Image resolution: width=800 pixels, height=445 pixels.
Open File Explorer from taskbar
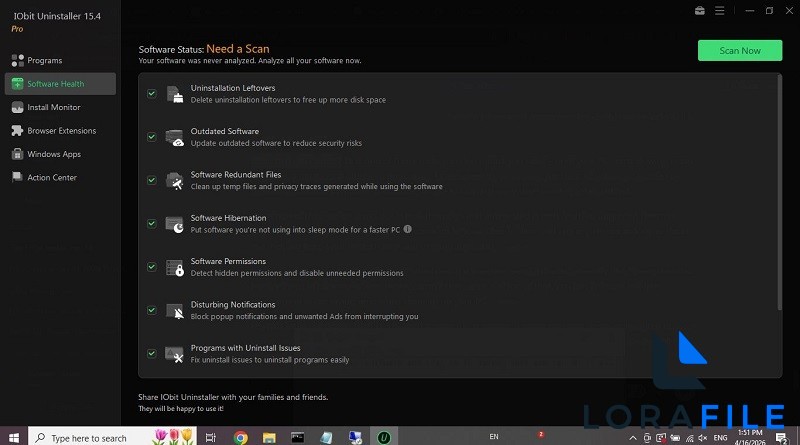[269, 437]
